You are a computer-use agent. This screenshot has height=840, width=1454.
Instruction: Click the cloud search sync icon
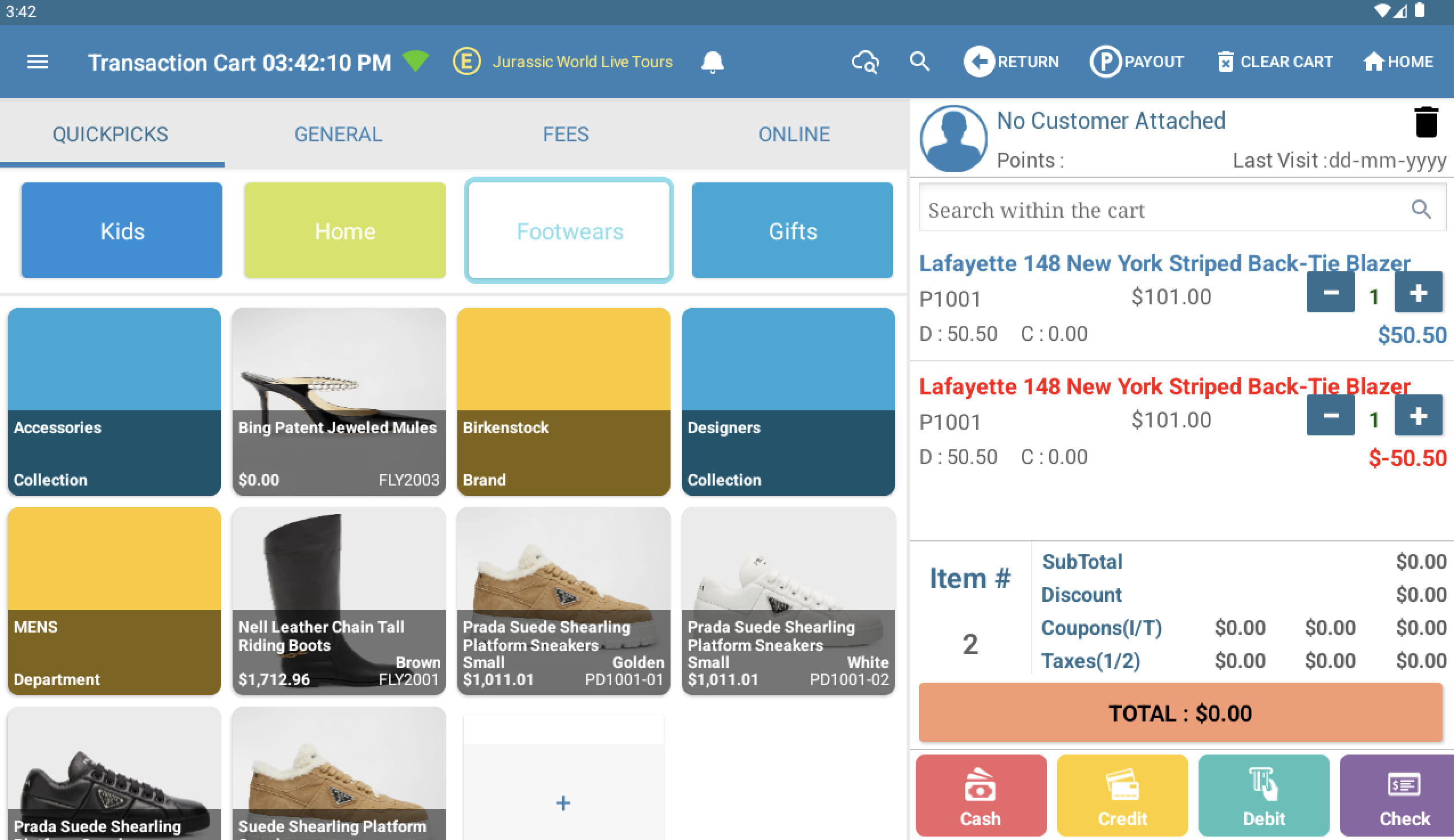pyautogui.click(x=865, y=62)
